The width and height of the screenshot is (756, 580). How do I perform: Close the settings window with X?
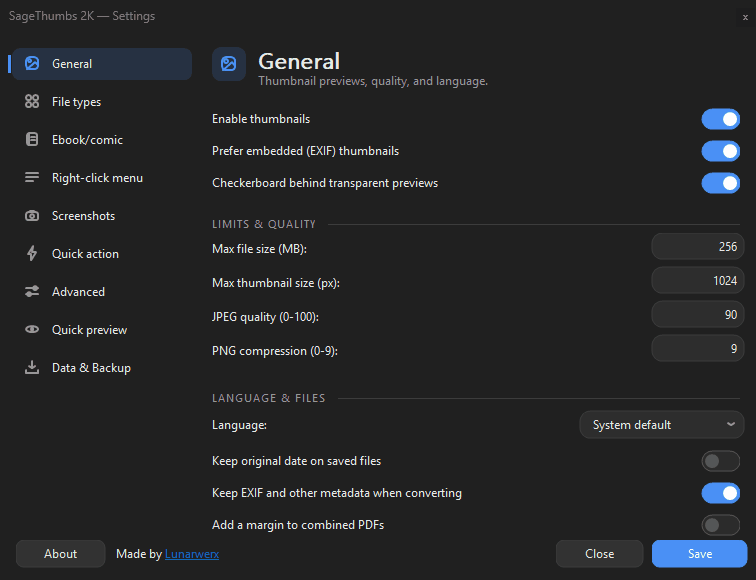pos(745,17)
